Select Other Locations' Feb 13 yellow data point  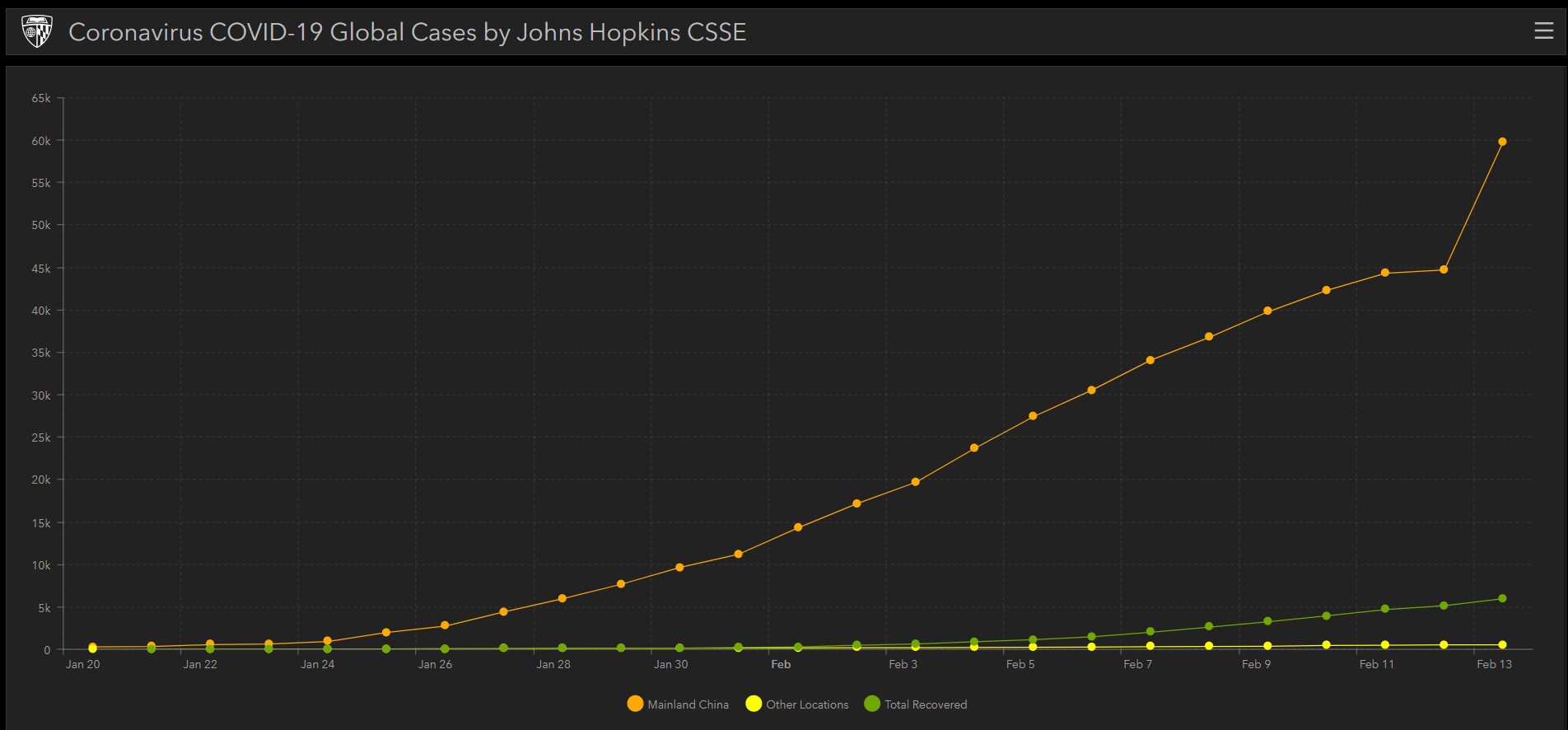pos(1502,645)
